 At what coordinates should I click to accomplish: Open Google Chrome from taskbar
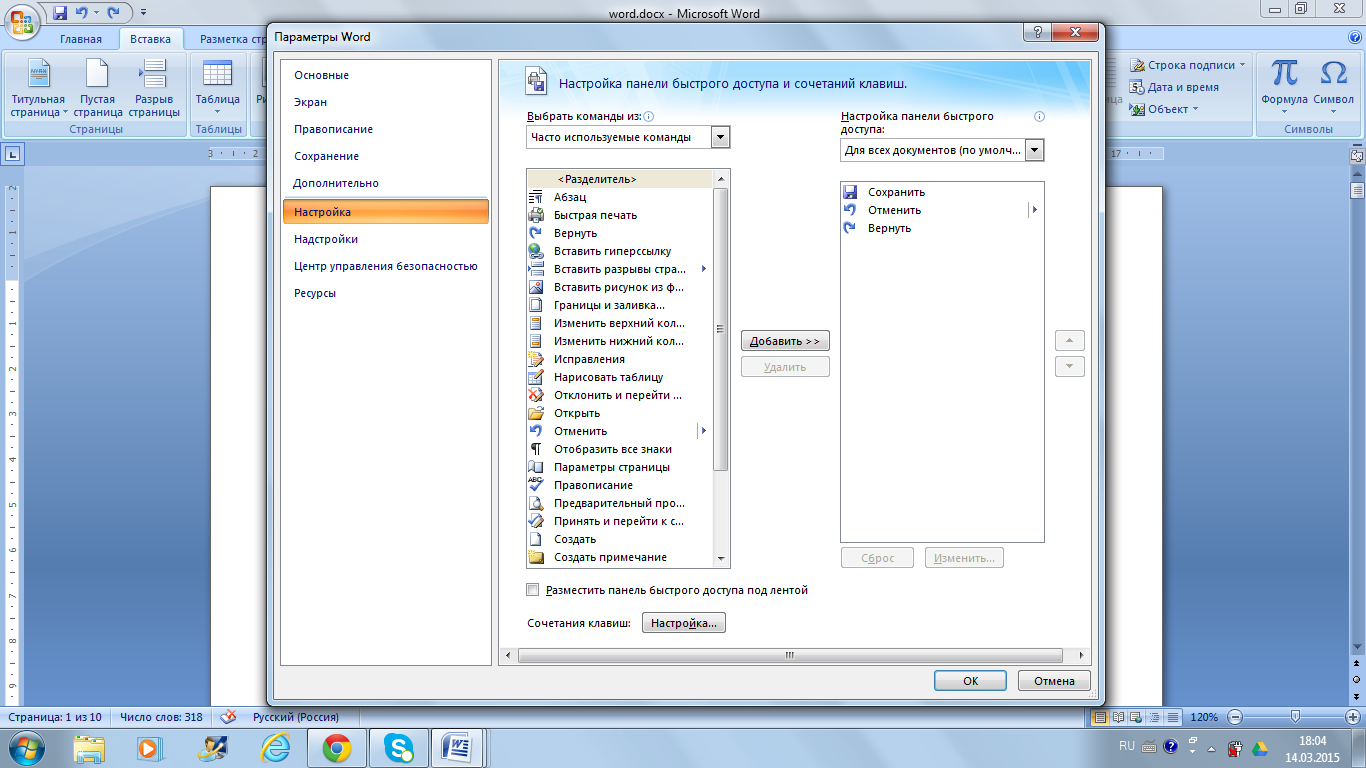point(336,748)
